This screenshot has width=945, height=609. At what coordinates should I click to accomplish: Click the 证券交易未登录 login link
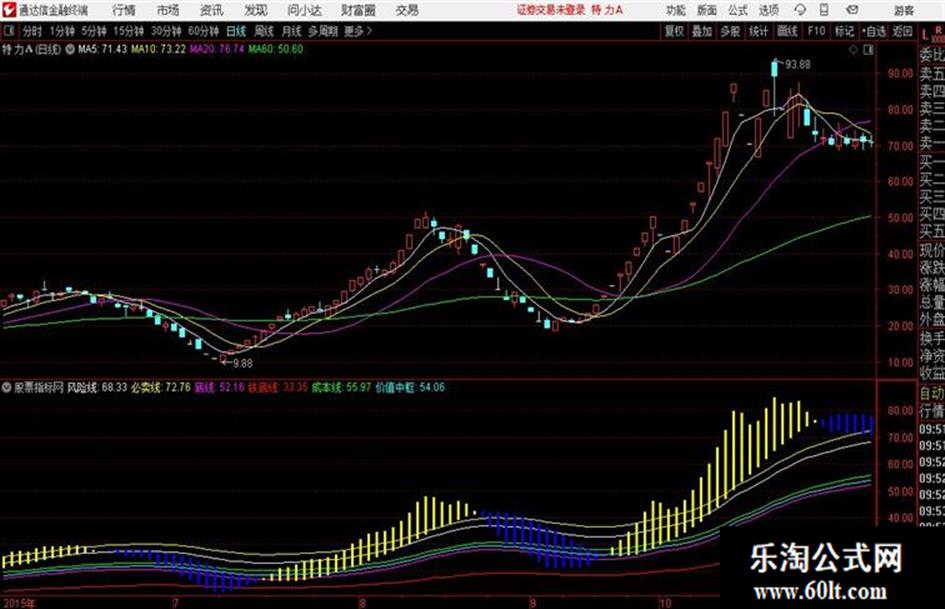point(551,10)
